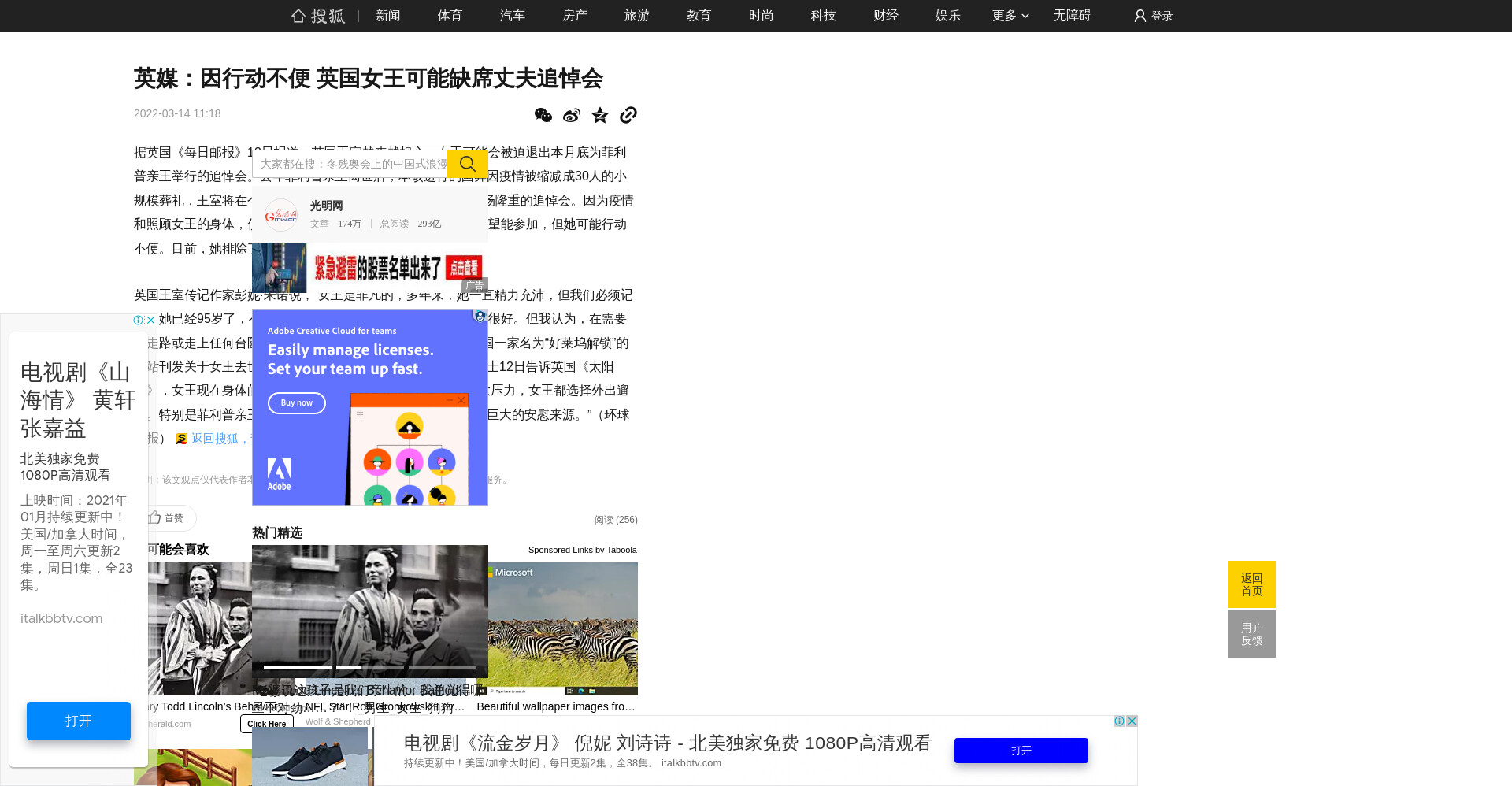Click 打开 button in left ad
This screenshot has height=786, width=1512.
79,721
